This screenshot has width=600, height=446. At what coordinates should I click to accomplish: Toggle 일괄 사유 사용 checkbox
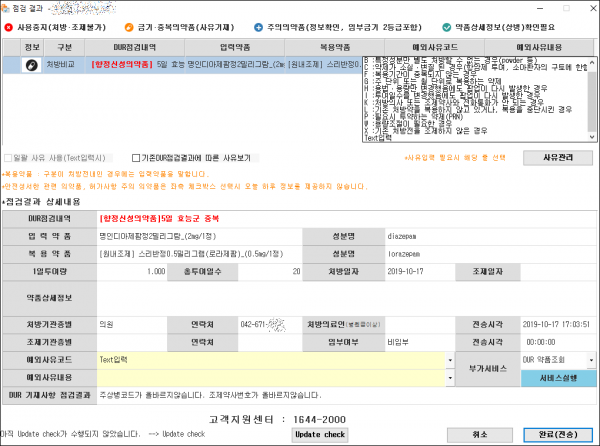pos(11,157)
